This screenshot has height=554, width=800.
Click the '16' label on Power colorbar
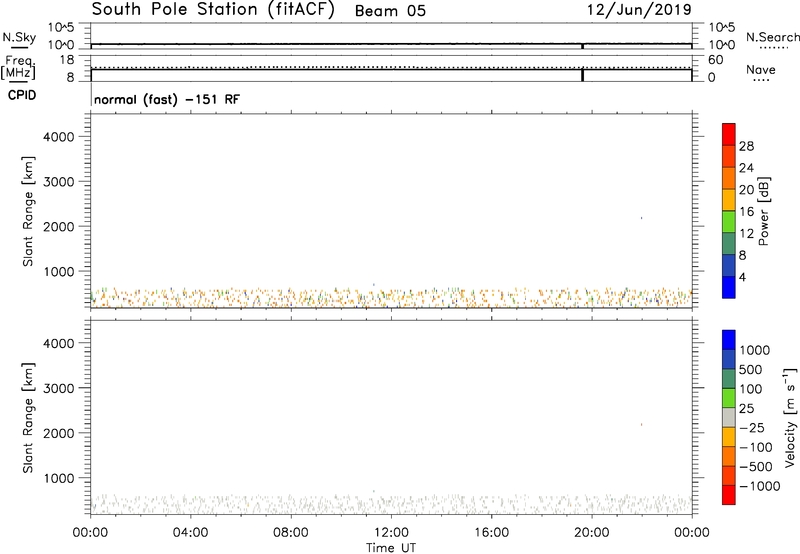(x=746, y=212)
